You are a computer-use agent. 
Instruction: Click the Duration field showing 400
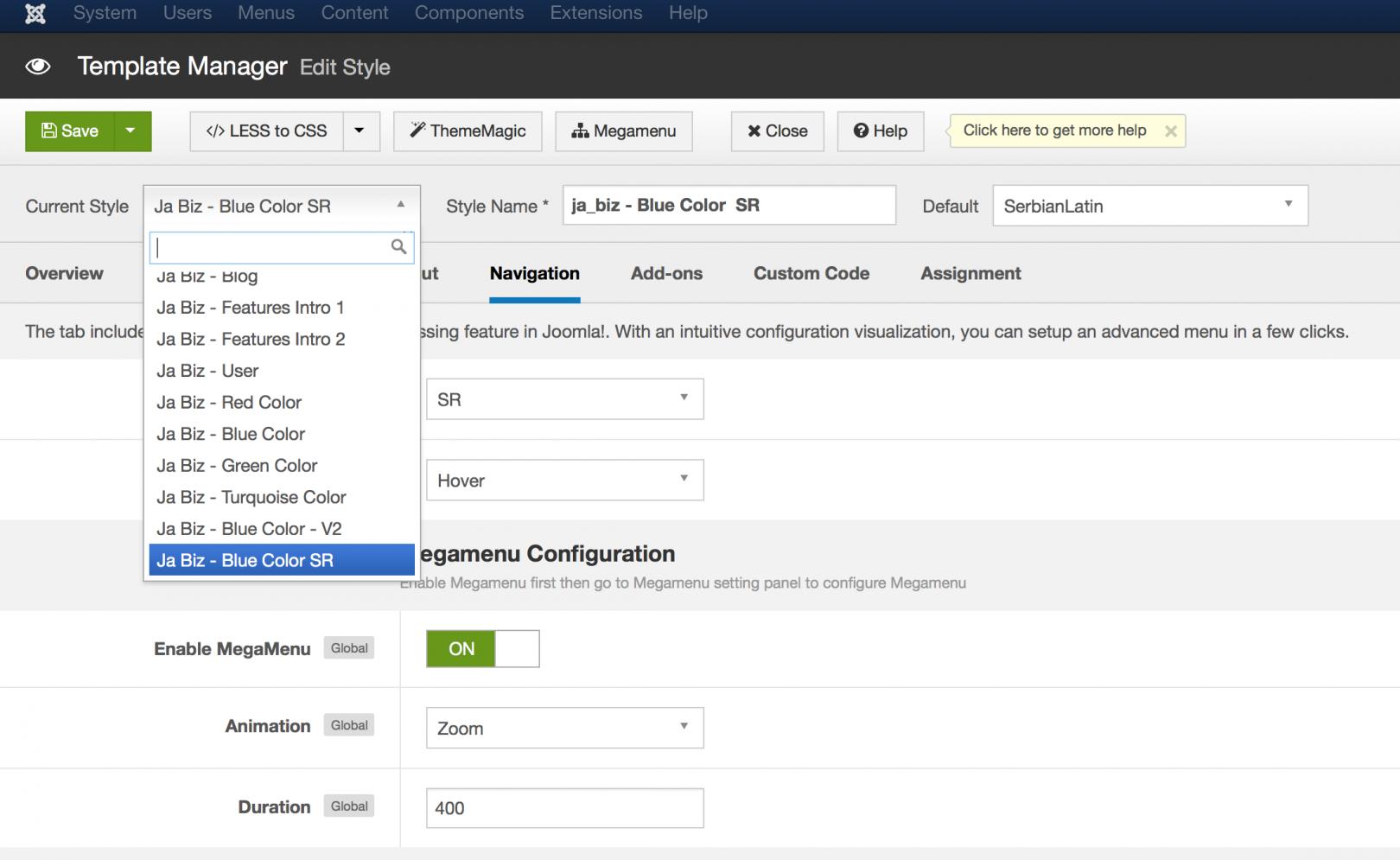tap(565, 808)
